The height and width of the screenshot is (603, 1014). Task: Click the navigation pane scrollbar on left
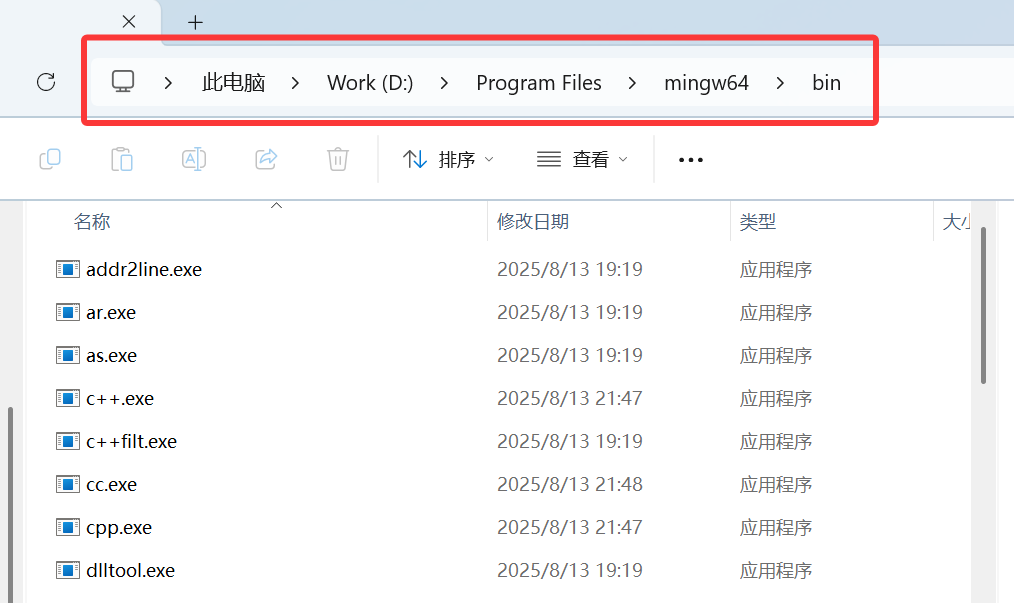point(10,505)
